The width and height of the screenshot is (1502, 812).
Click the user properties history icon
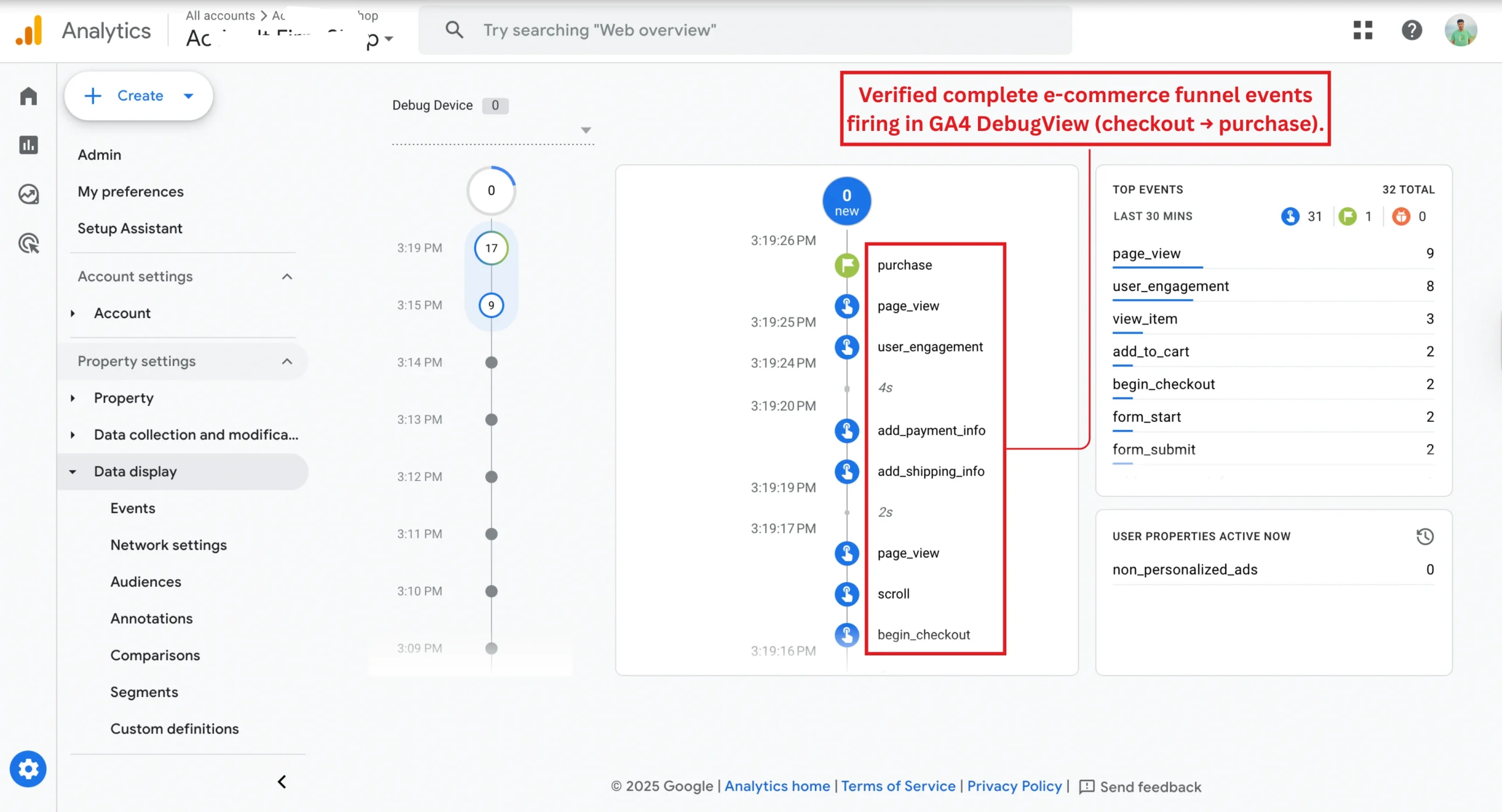tap(1425, 536)
